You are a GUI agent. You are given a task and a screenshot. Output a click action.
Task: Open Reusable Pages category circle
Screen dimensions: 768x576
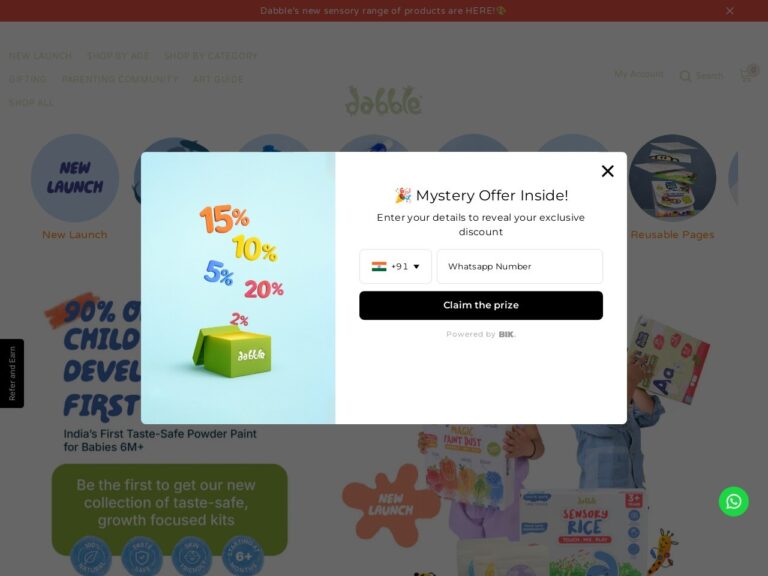click(x=672, y=178)
